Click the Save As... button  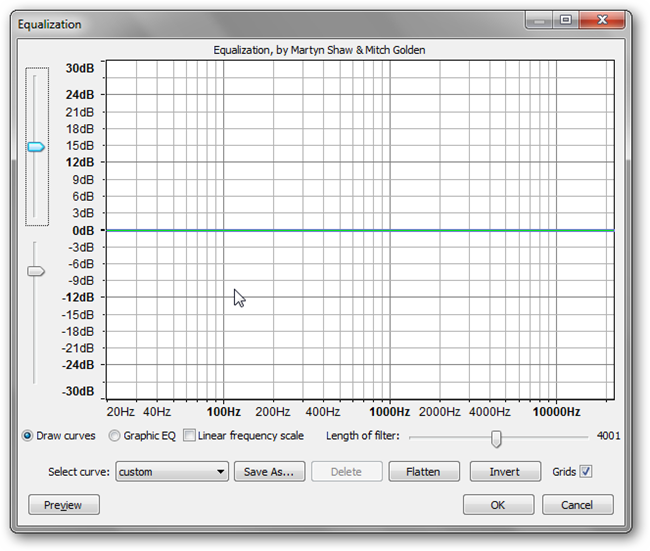pyautogui.click(x=269, y=471)
